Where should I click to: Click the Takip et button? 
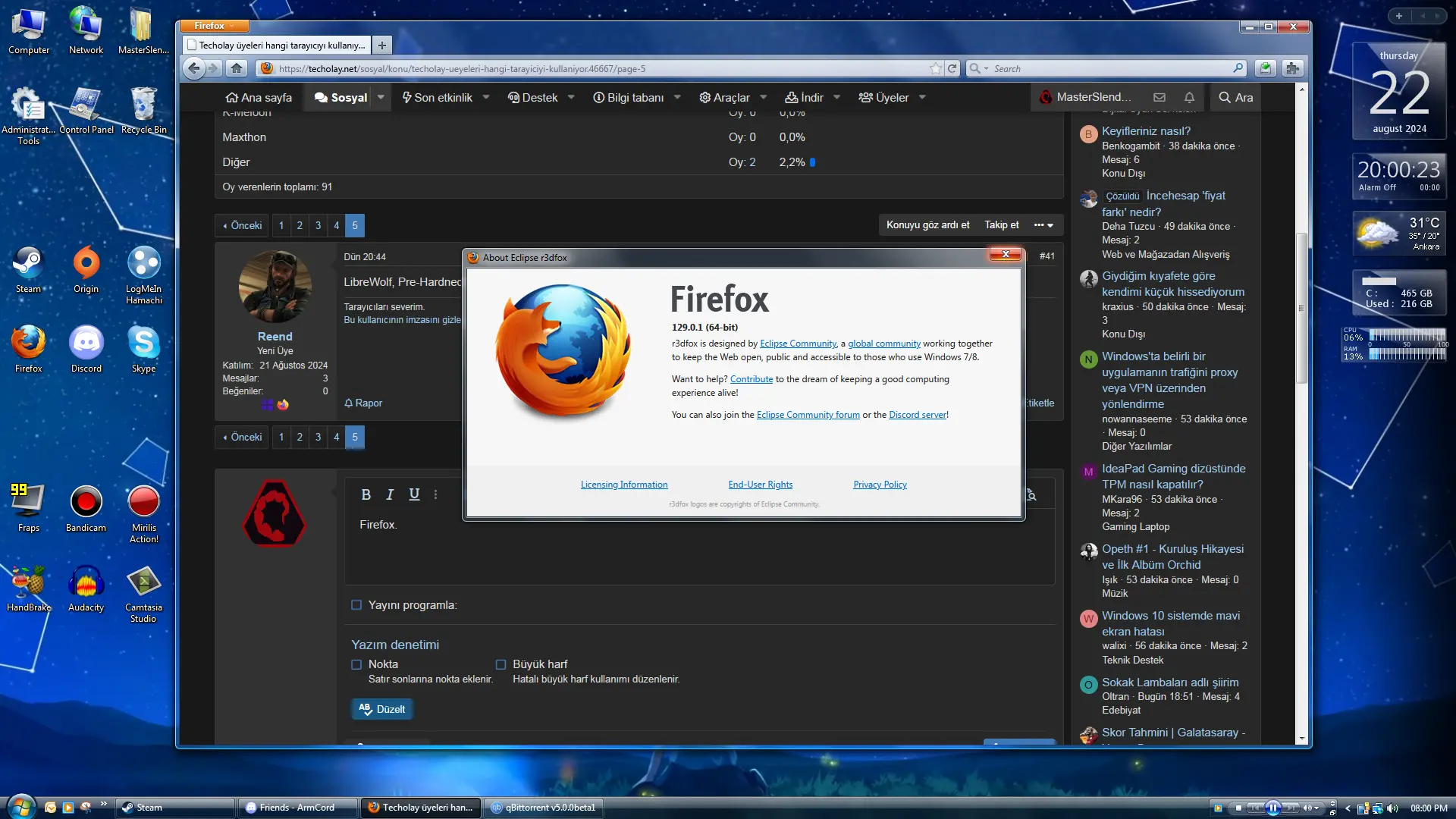(x=1002, y=225)
